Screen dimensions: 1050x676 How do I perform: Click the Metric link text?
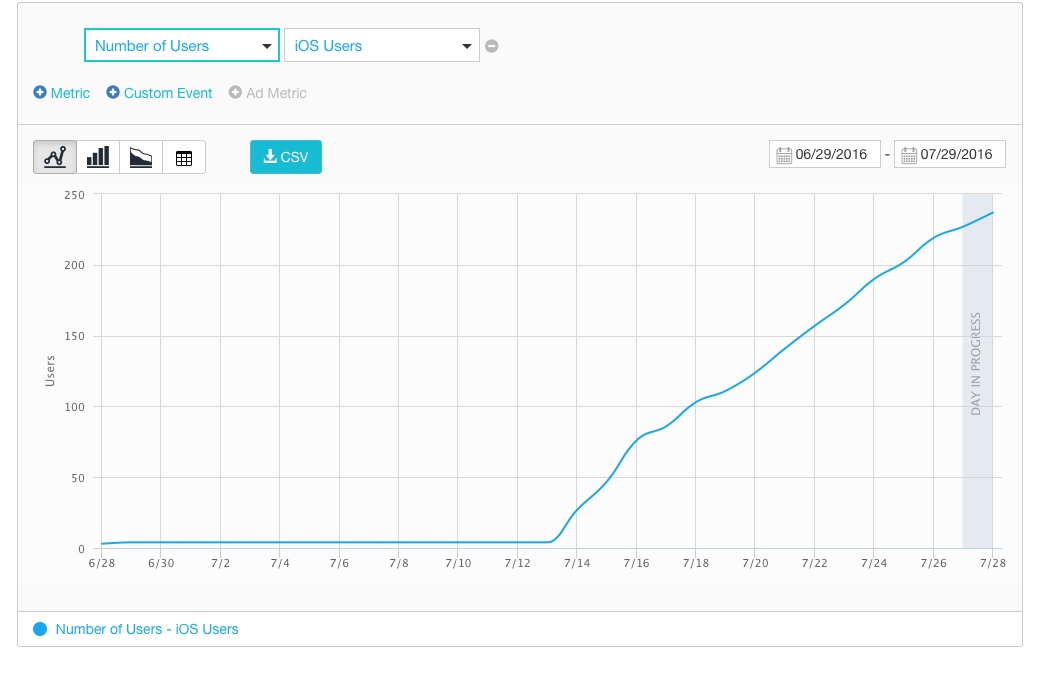tap(70, 93)
